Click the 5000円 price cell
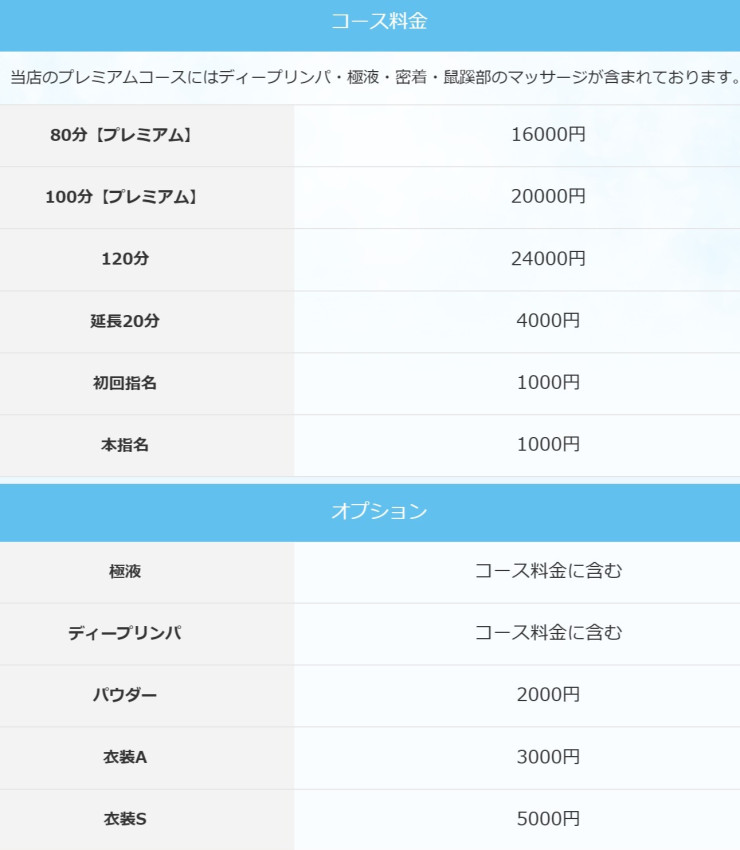This screenshot has width=740, height=850. (x=548, y=819)
